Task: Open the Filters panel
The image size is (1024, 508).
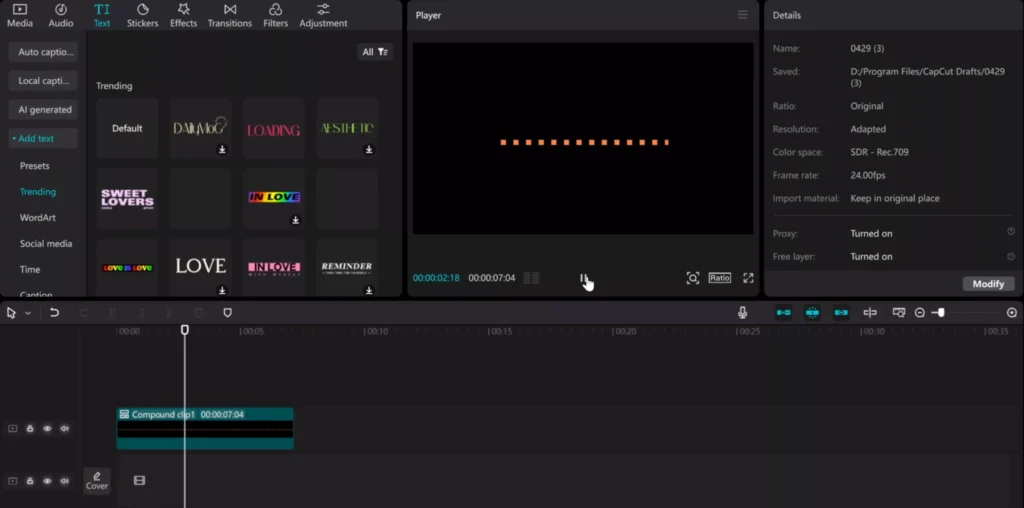Action: click(276, 15)
